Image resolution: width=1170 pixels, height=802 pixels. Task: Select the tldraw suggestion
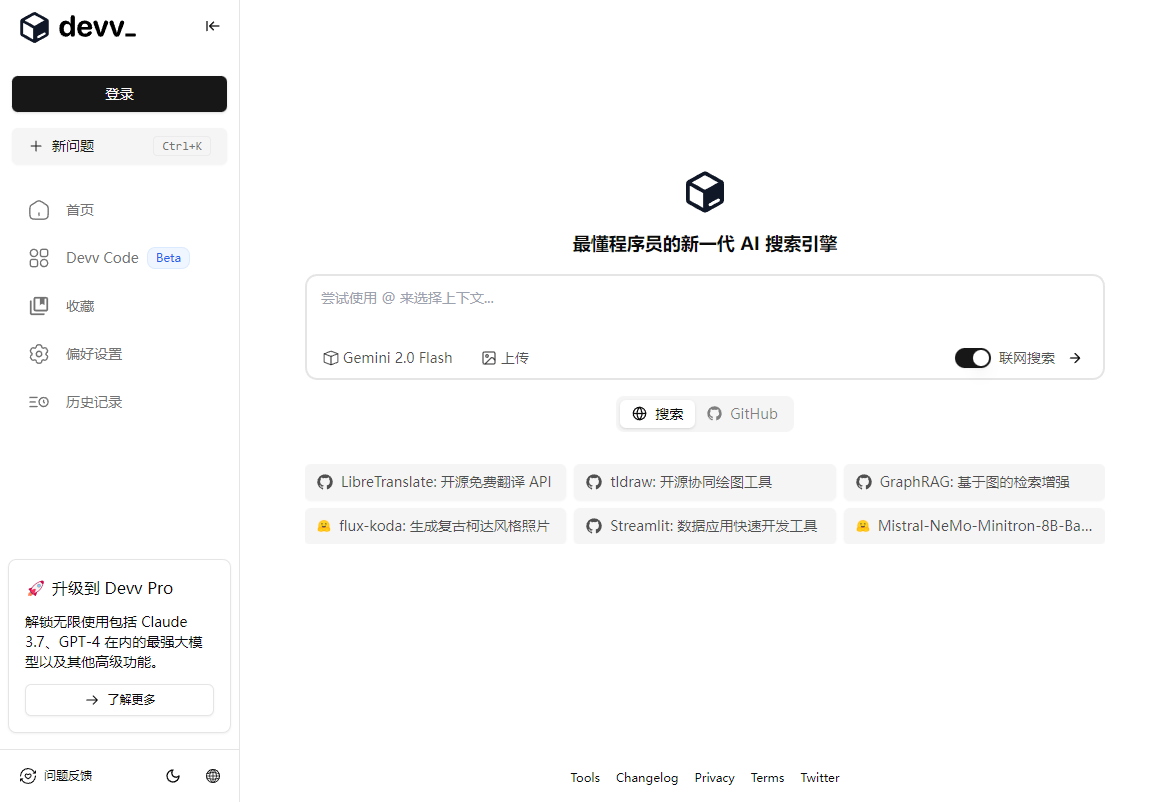coord(704,482)
